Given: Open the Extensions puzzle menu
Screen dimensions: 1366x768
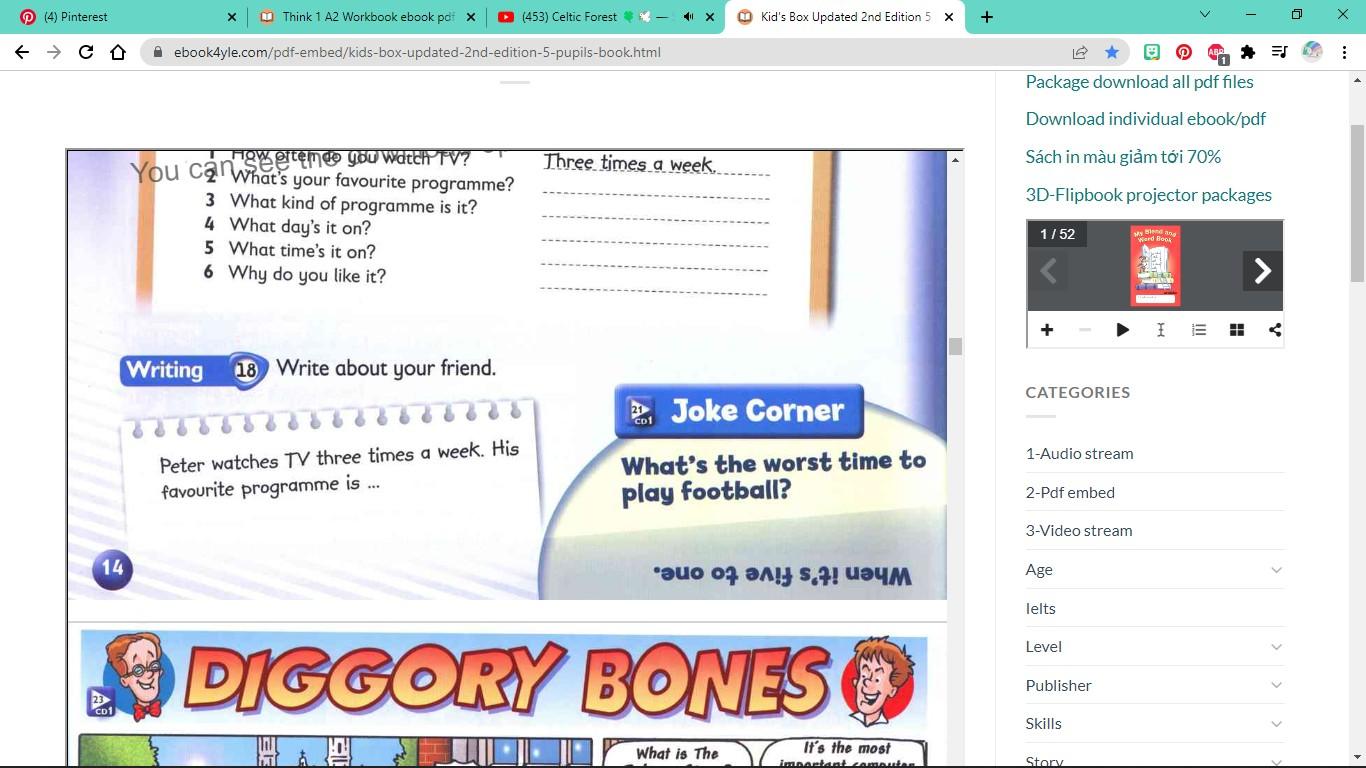Looking at the screenshot, I should tap(1248, 52).
